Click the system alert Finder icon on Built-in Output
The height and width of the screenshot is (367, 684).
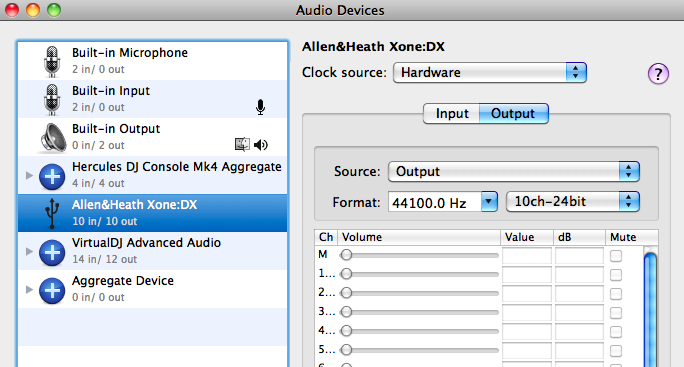click(242, 144)
